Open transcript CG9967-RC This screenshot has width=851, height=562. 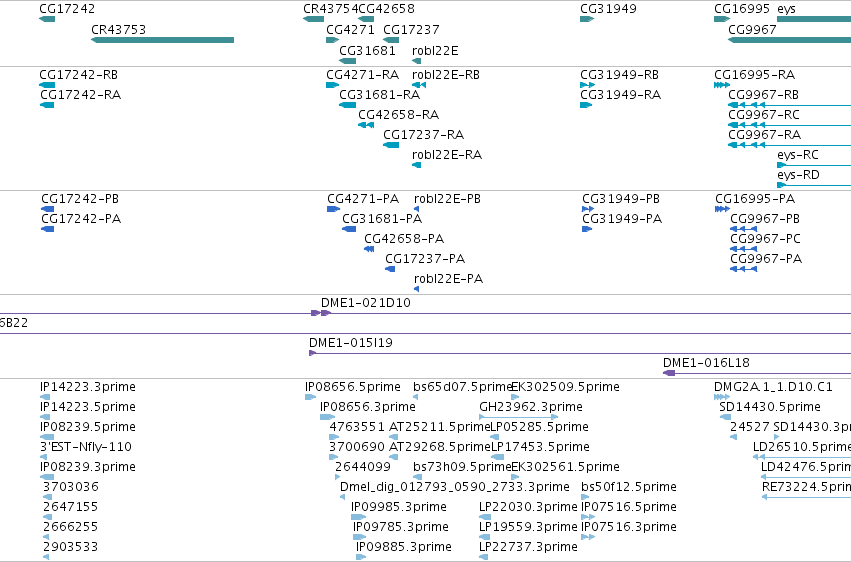pyautogui.click(x=764, y=115)
